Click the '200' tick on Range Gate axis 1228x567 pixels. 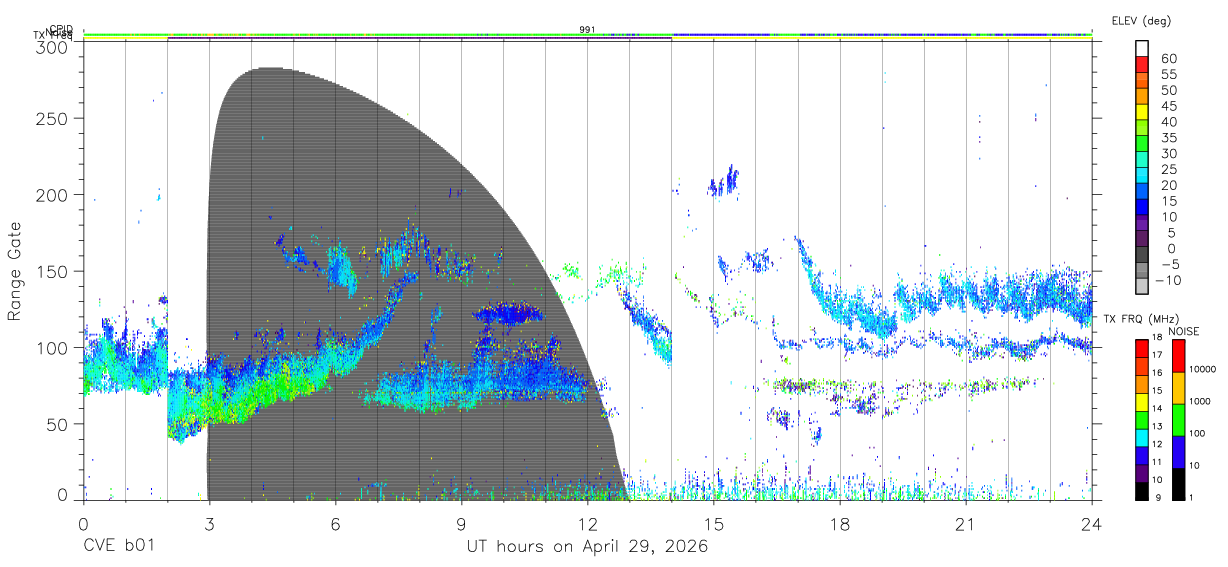(x=52, y=195)
